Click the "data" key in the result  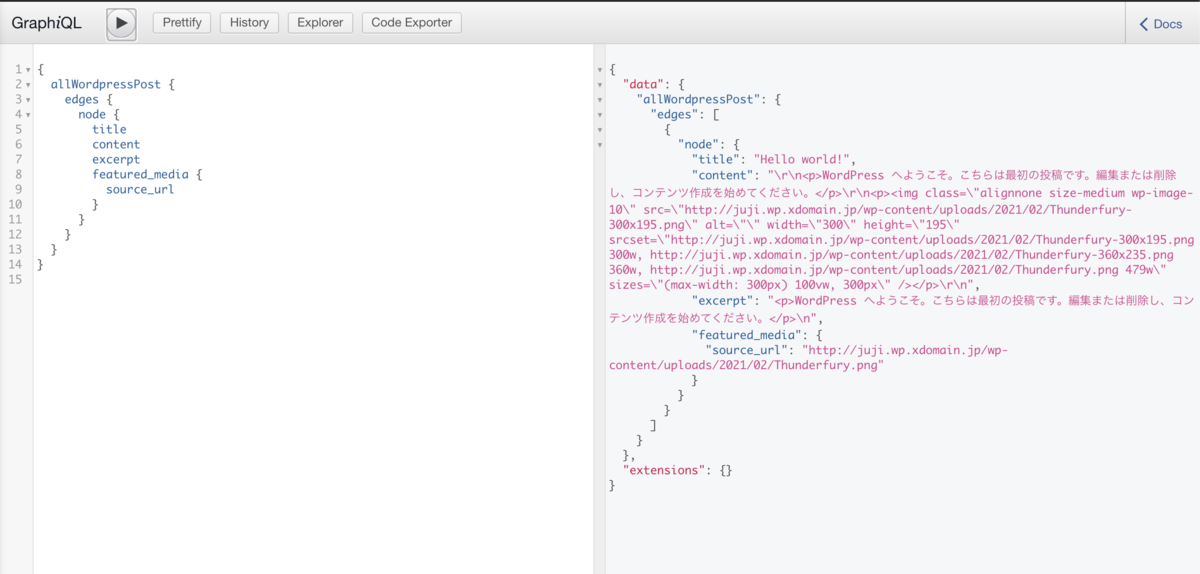point(643,85)
